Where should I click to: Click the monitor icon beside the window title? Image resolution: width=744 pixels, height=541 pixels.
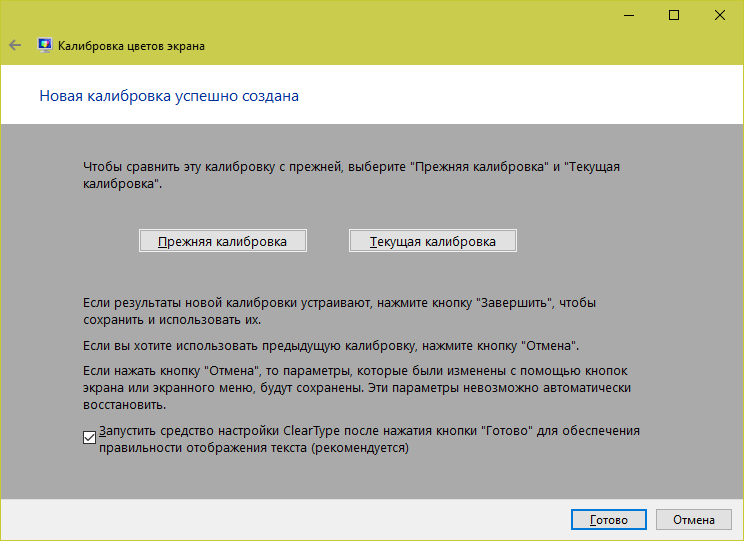pyautogui.click(x=45, y=45)
